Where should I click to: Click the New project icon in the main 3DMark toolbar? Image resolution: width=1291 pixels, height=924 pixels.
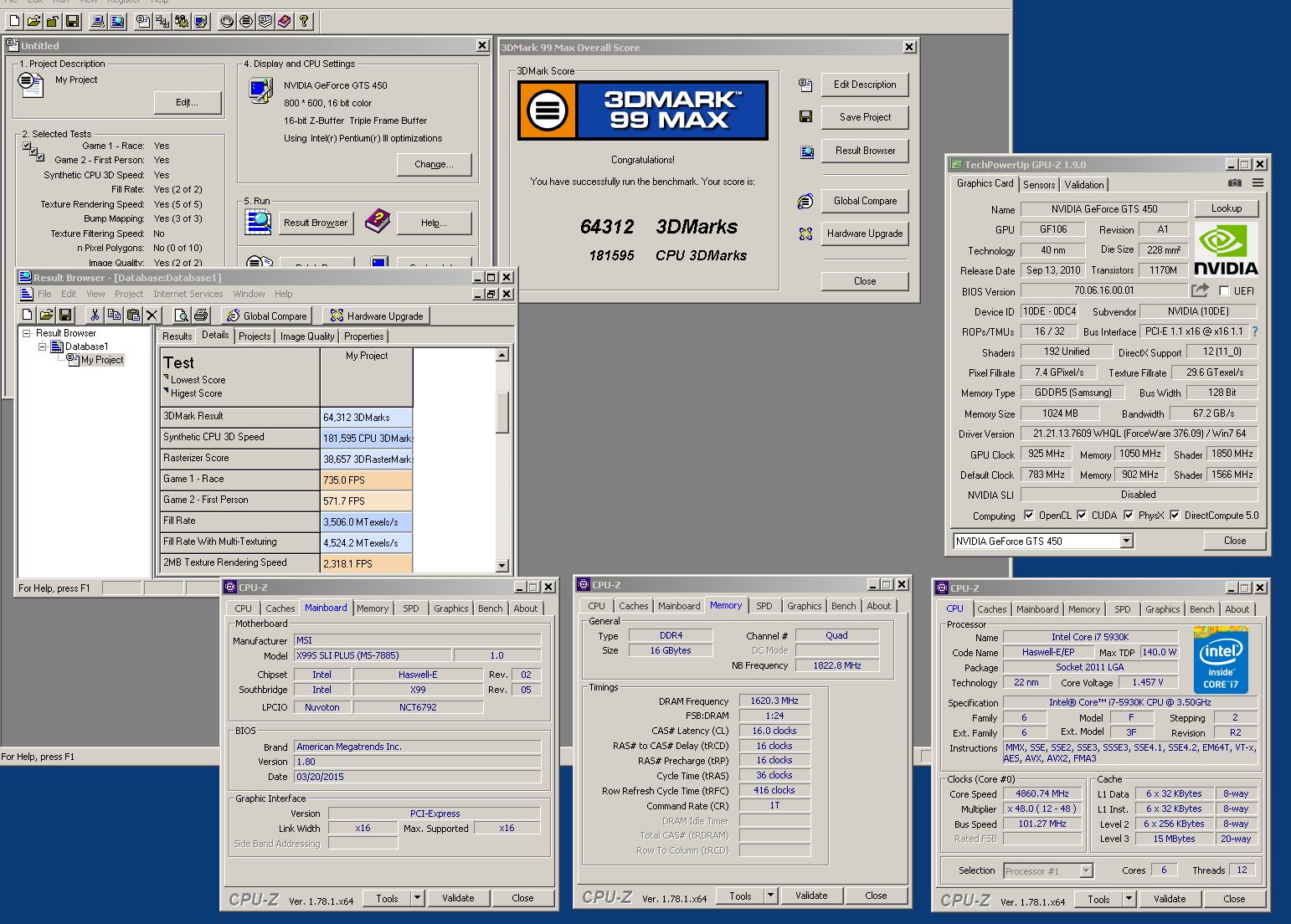[x=15, y=21]
